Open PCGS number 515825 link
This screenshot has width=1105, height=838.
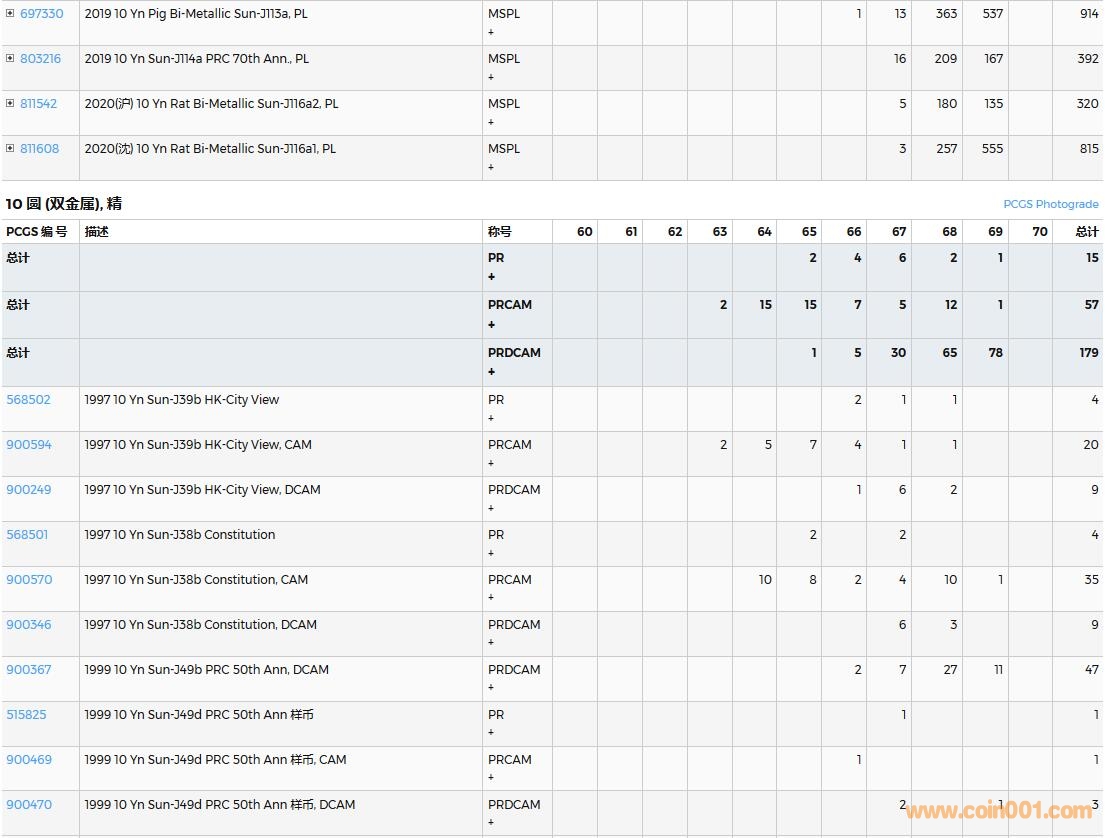coord(26,715)
